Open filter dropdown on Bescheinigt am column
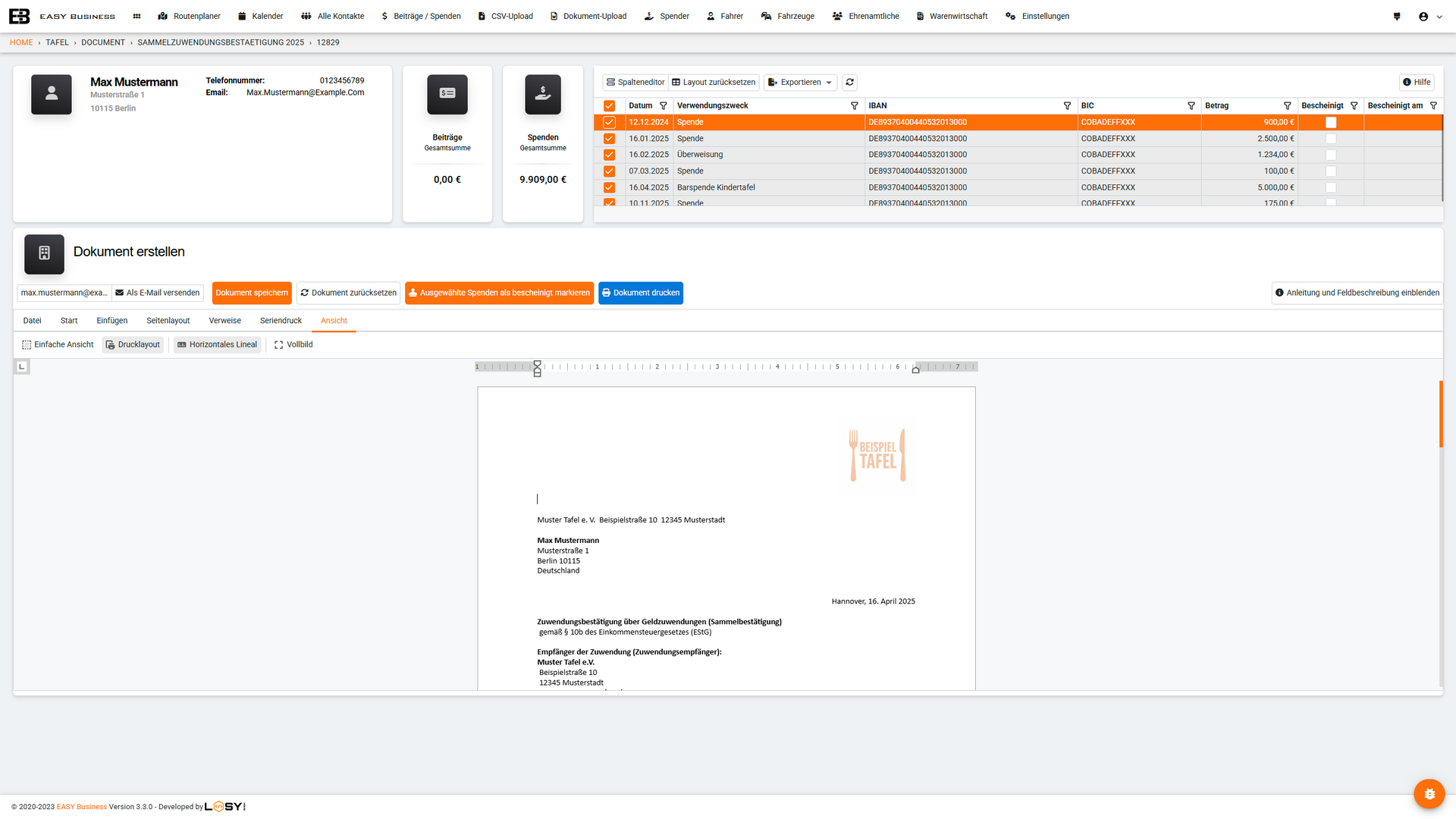Image resolution: width=1456 pixels, height=819 pixels. pos(1433,106)
